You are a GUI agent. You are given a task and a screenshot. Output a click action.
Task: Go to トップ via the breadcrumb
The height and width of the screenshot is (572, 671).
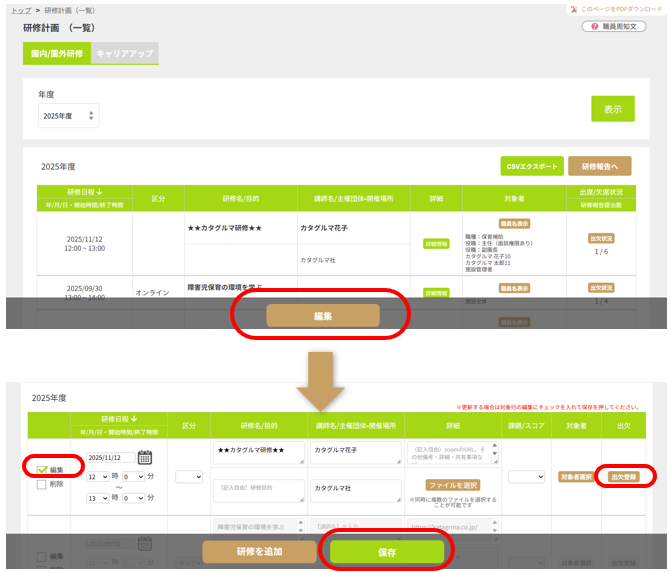(21, 10)
